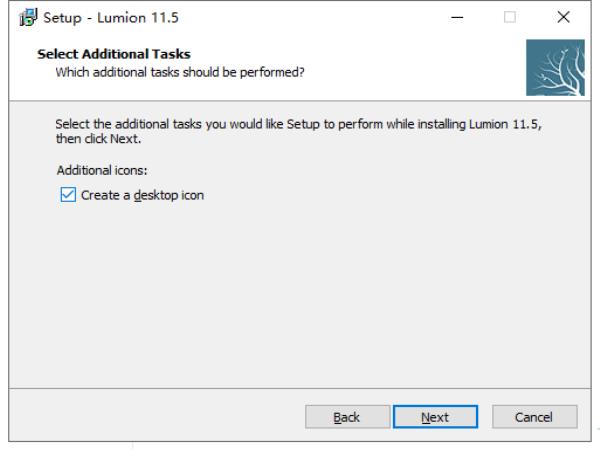Viewport: 600px width, 450px height.
Task: Click empty footer area left of Back
Action: click(x=153, y=416)
